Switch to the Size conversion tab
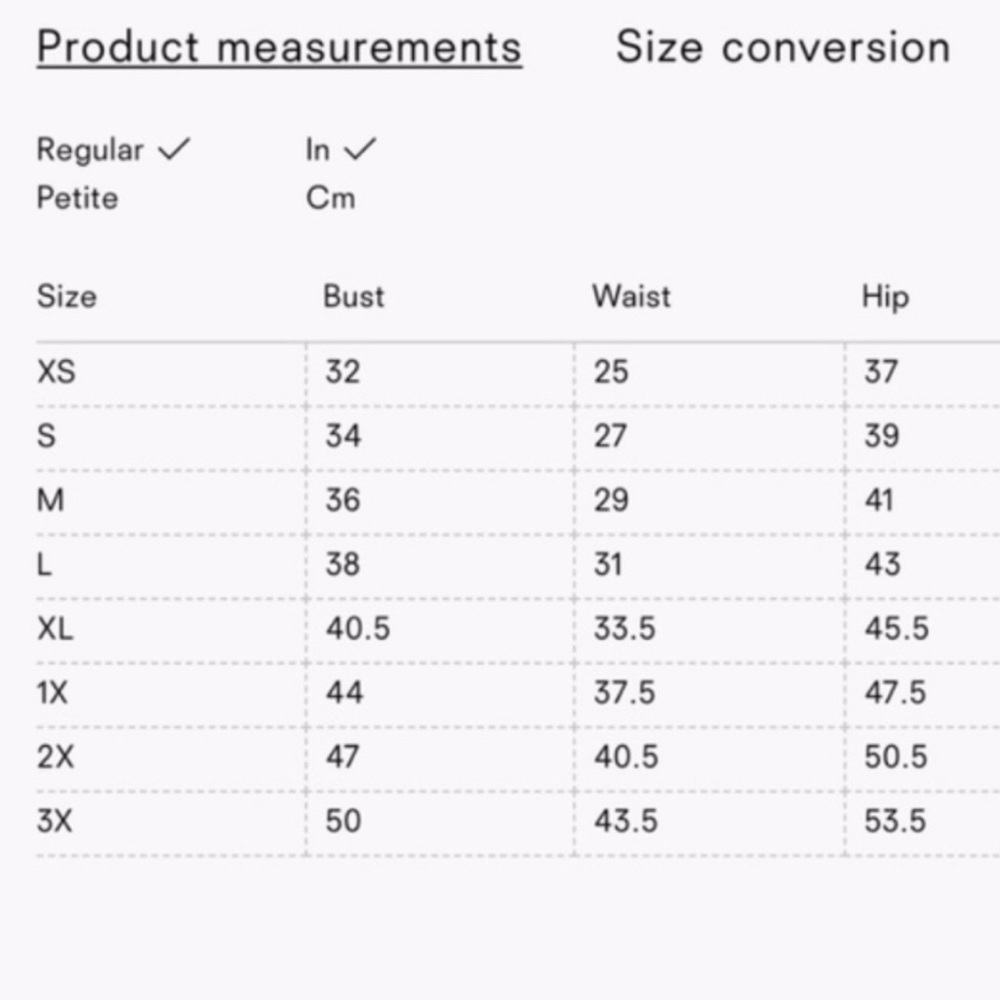Viewport: 1000px width, 1000px height. (783, 47)
